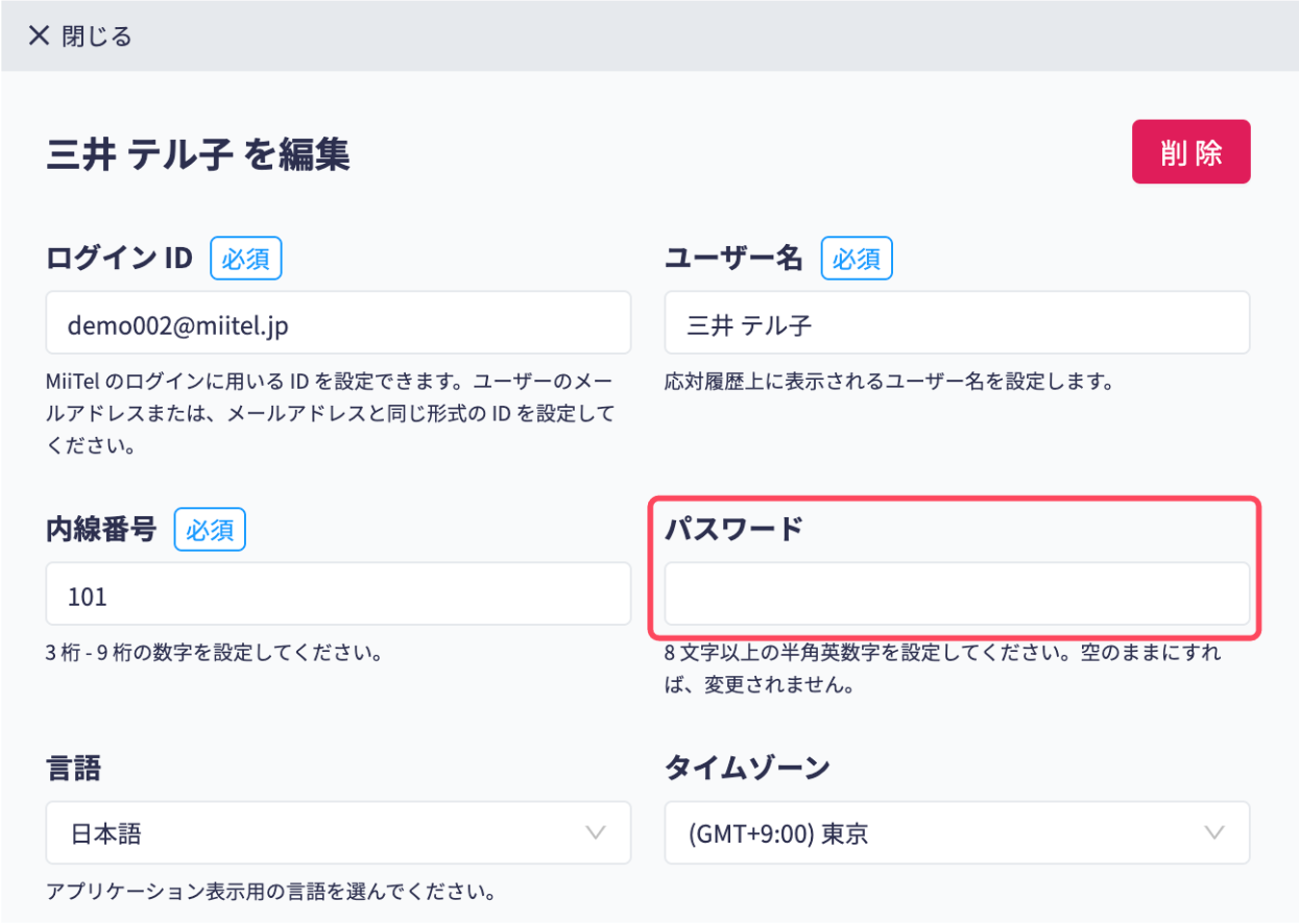Click the 内線番号 label
The image size is (1299, 924).
click(x=101, y=529)
